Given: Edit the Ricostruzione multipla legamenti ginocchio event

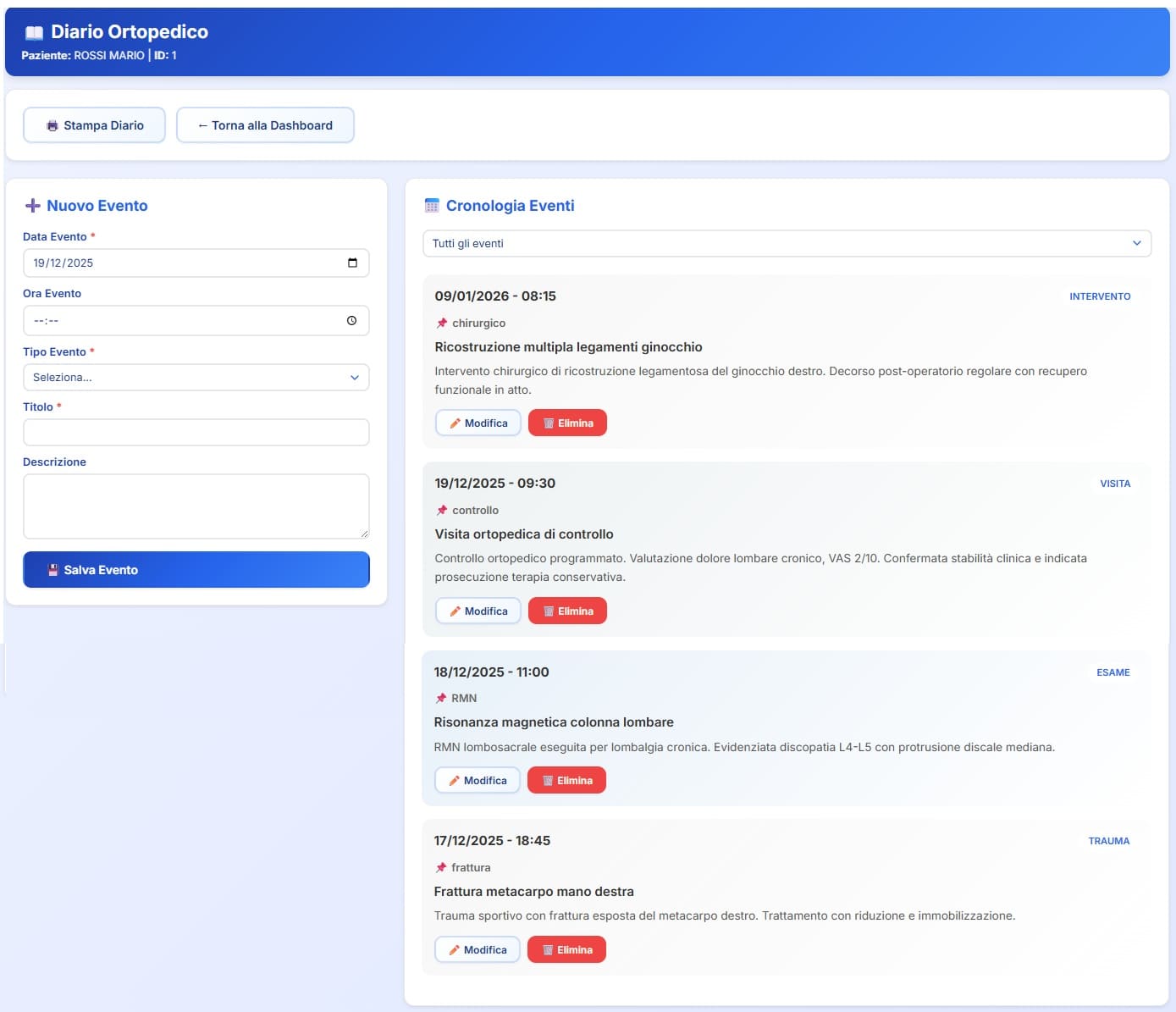Looking at the screenshot, I should tap(478, 423).
